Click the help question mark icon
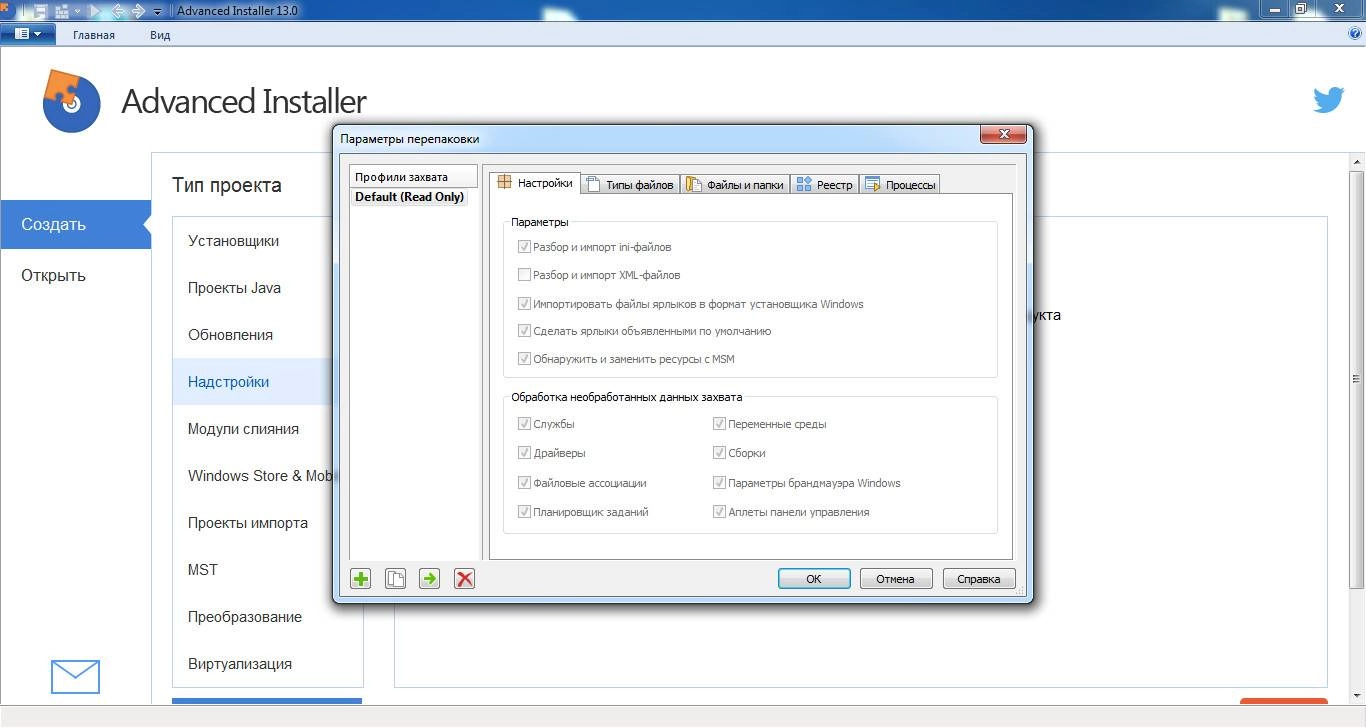Screen dimensions: 1366x728 click(1355, 34)
